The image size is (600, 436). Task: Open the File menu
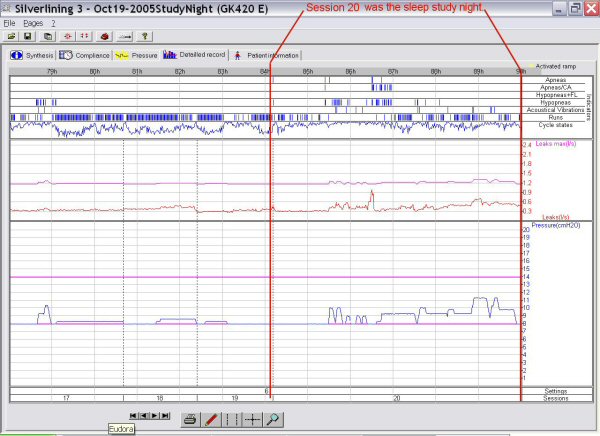tap(9, 23)
